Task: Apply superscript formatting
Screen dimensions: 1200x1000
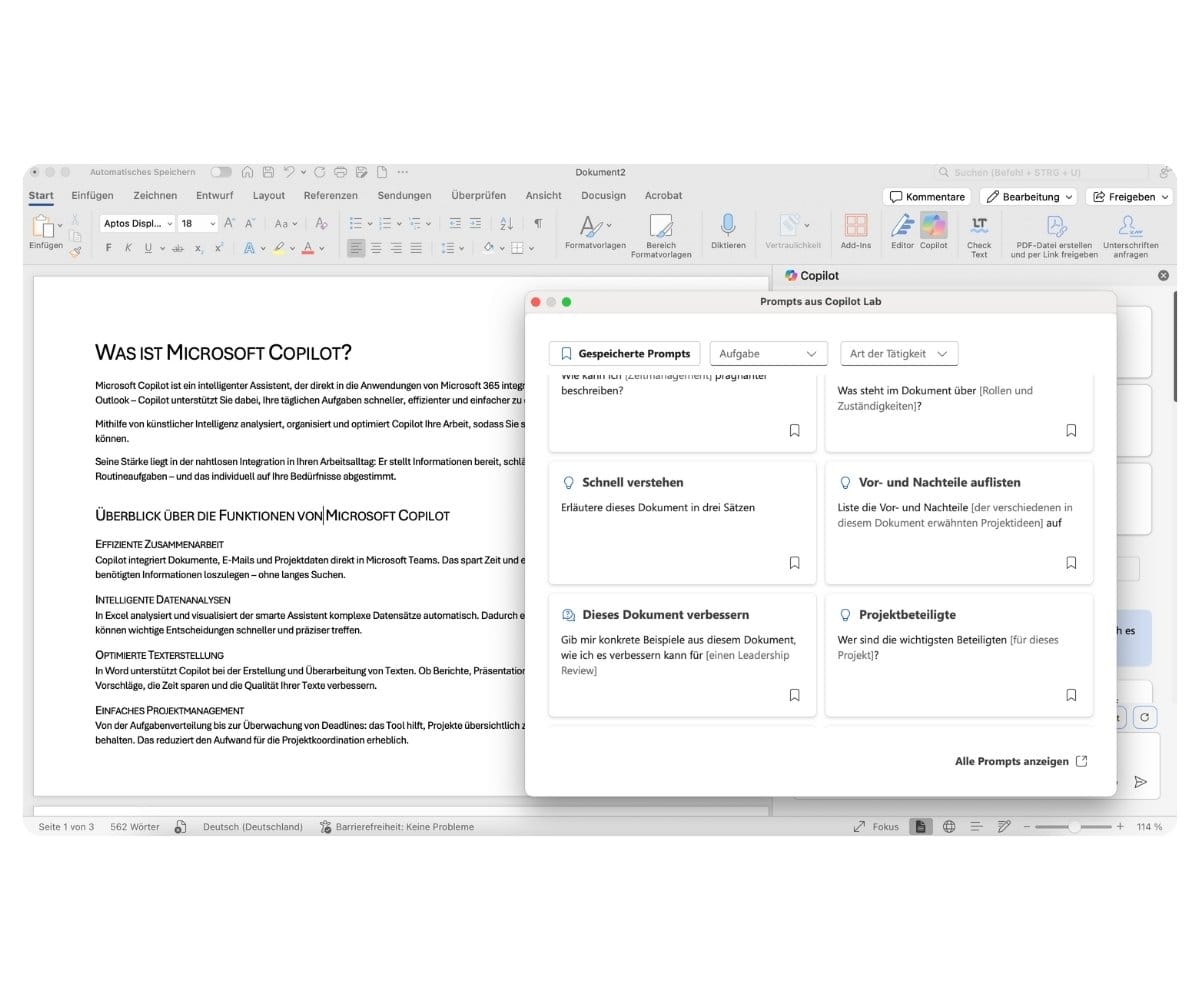Action: 219,248
